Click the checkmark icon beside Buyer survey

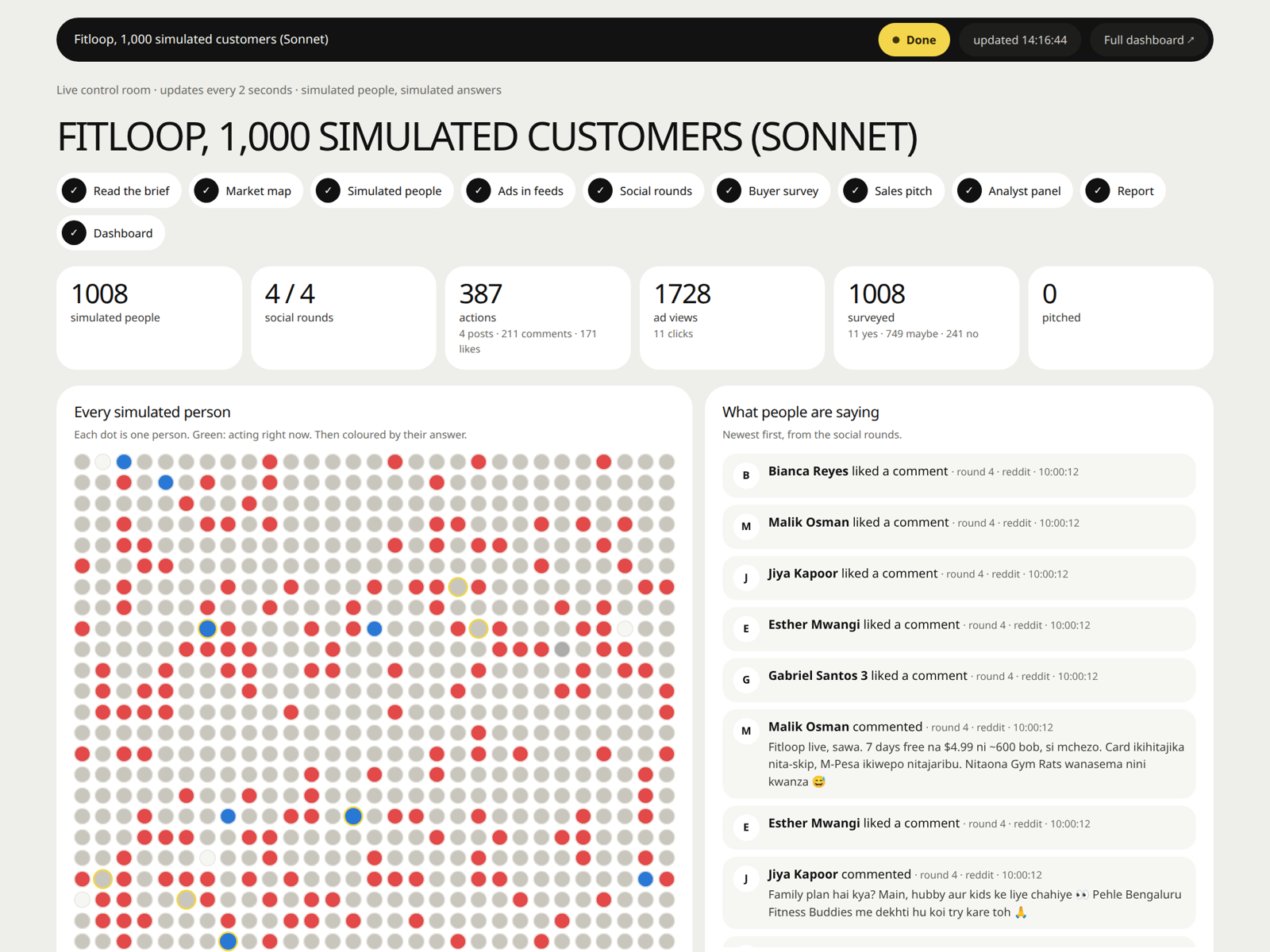(729, 190)
